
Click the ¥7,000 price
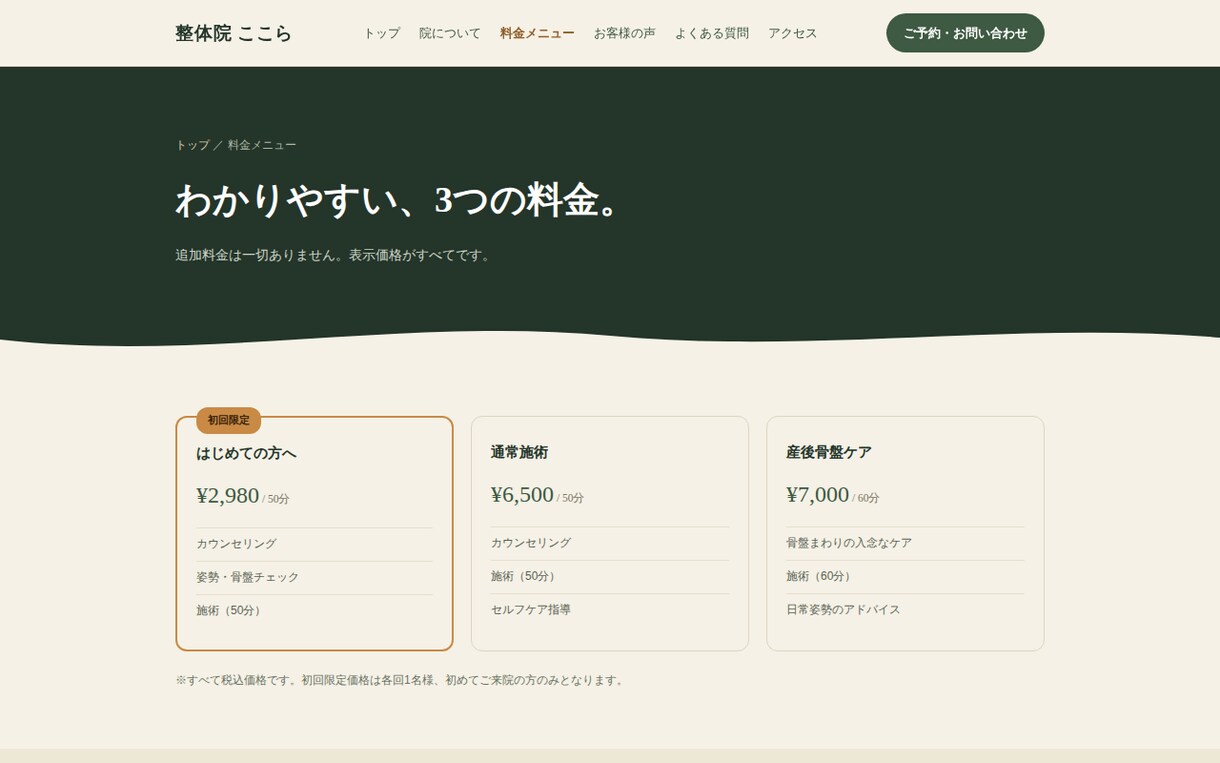pos(817,494)
